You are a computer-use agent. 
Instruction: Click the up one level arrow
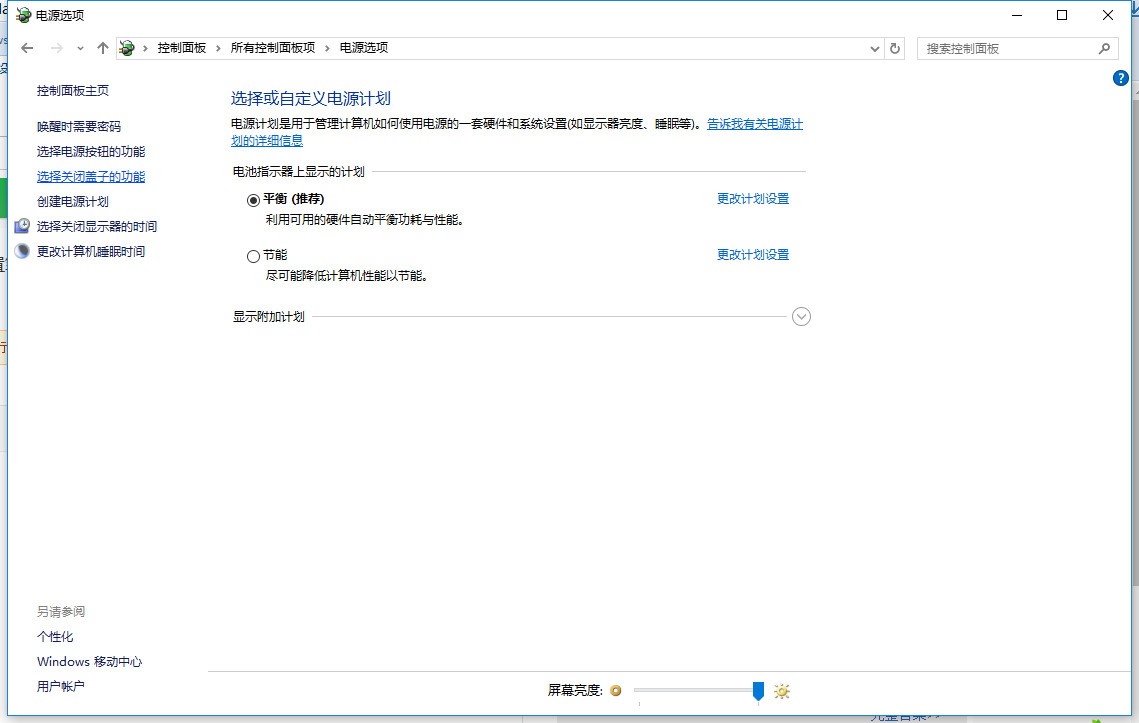coord(103,48)
